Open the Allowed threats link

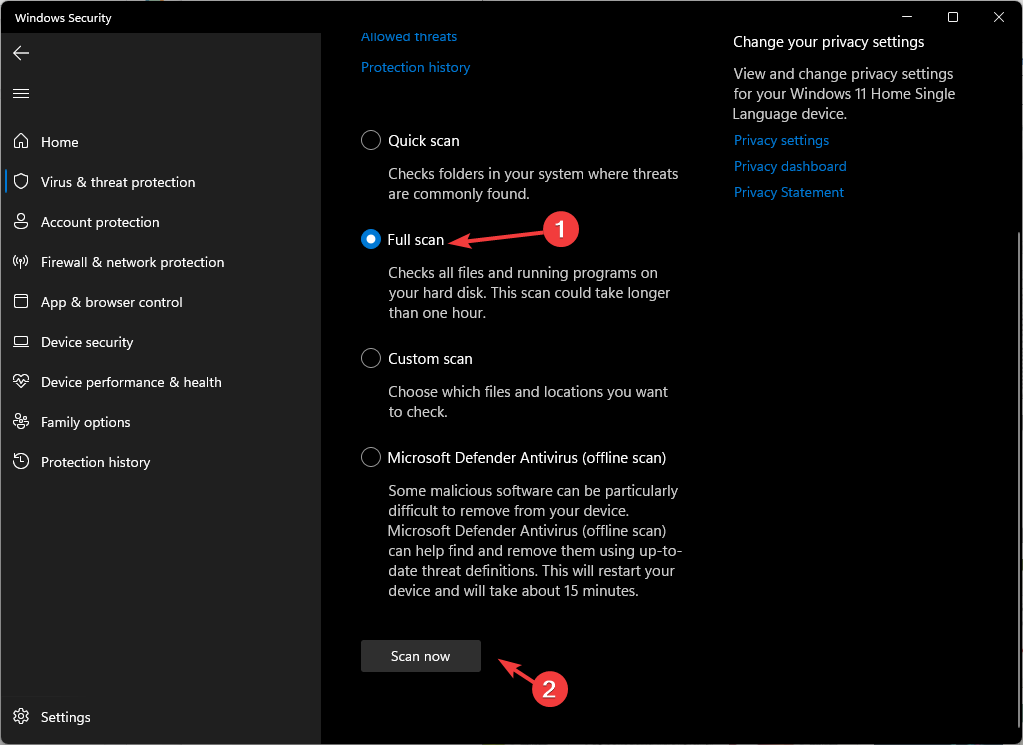coord(408,36)
